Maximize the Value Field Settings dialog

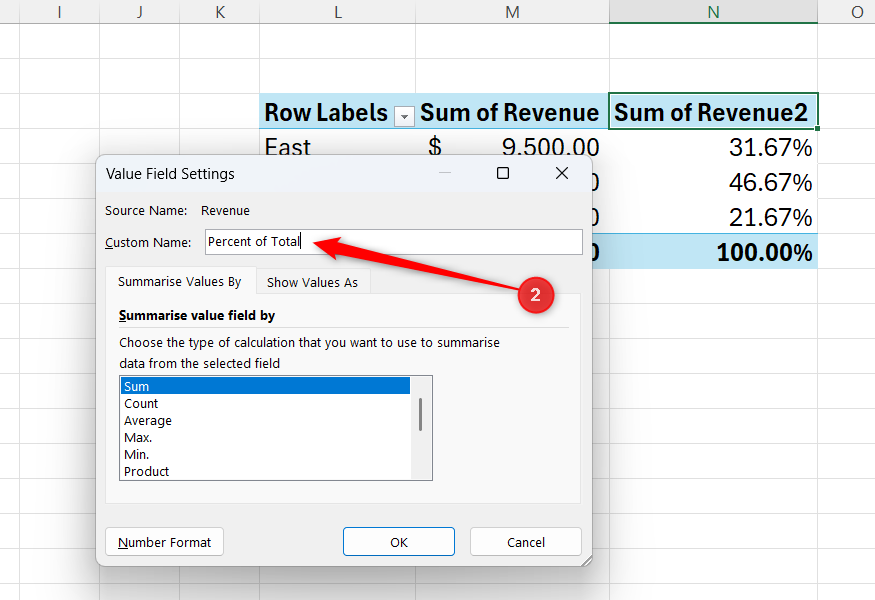[x=503, y=174]
